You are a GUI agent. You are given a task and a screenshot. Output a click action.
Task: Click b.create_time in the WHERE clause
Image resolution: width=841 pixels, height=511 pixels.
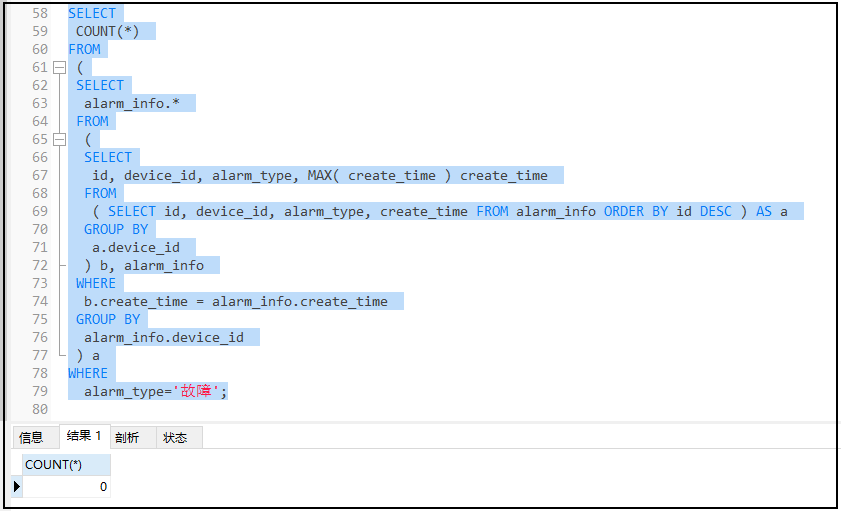135,301
